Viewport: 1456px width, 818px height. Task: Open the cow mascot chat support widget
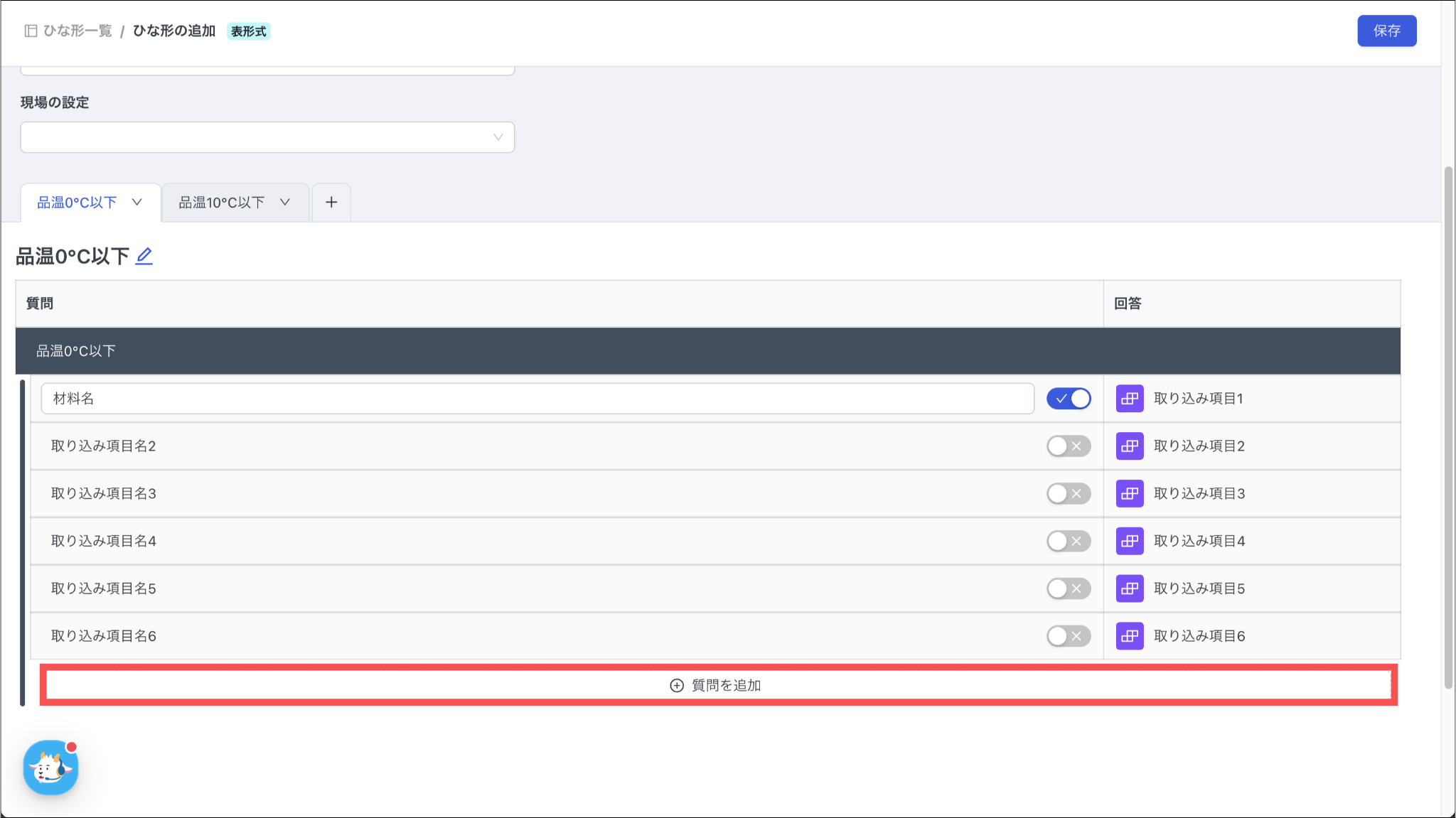pos(50,768)
